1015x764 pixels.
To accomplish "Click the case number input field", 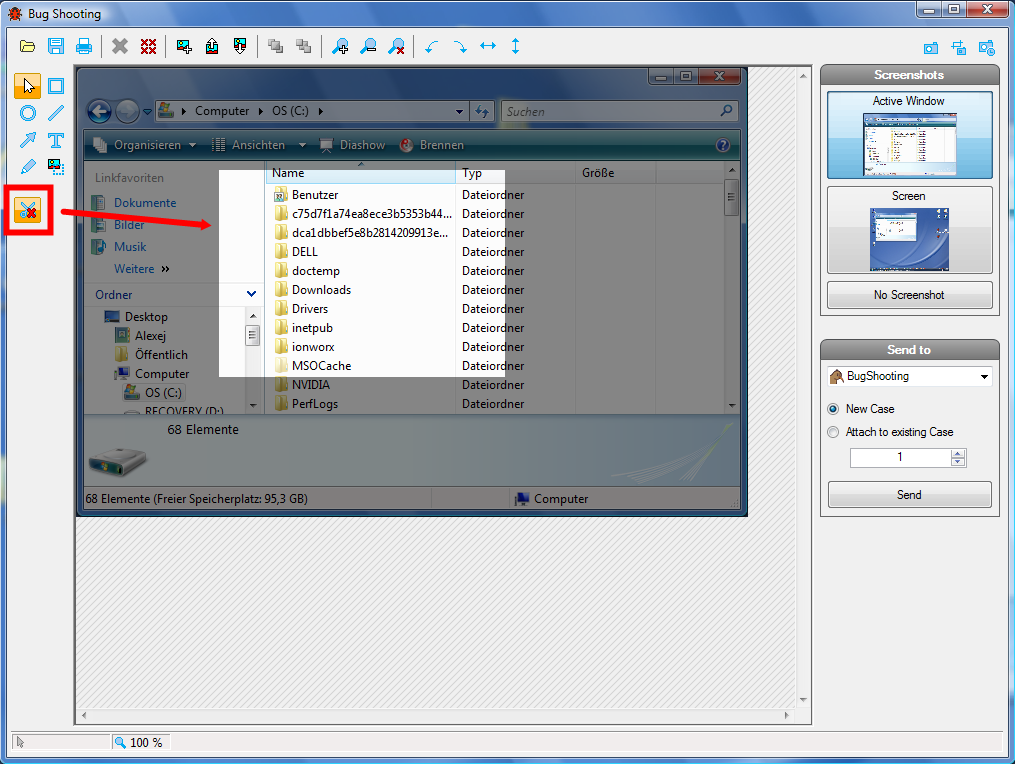I will click(899, 457).
